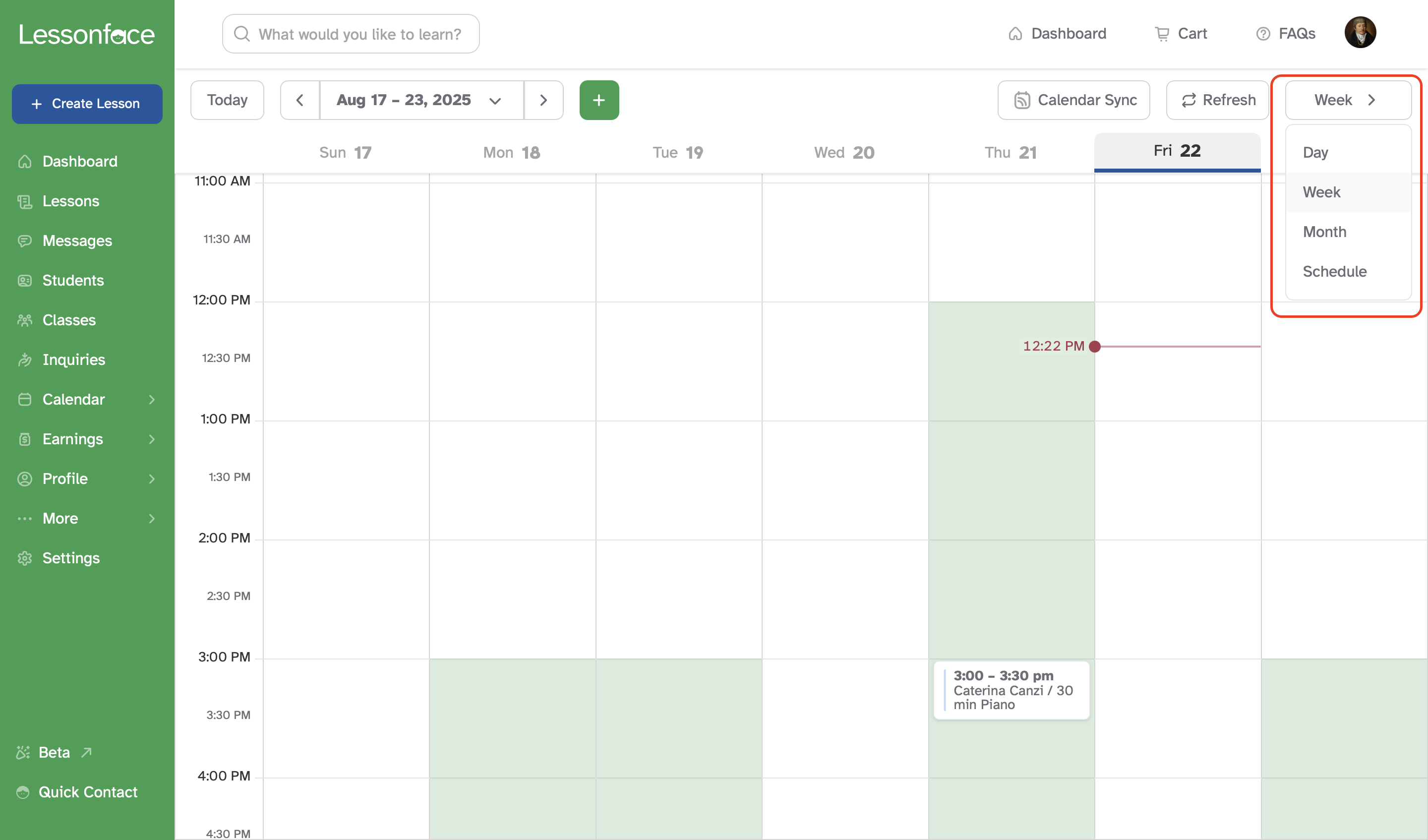Open the Inquiries panel
Screen dimensions: 1428x840
point(74,360)
